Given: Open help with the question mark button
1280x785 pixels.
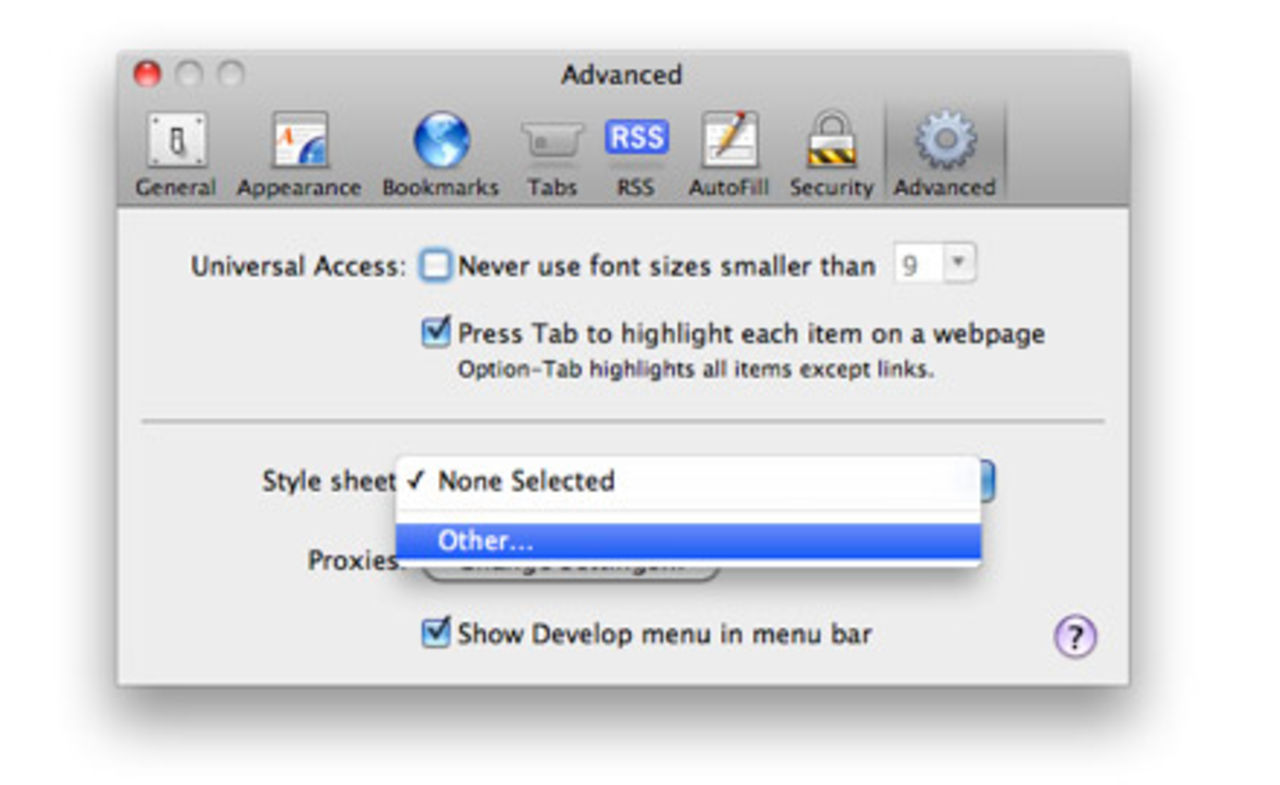Looking at the screenshot, I should [1075, 636].
